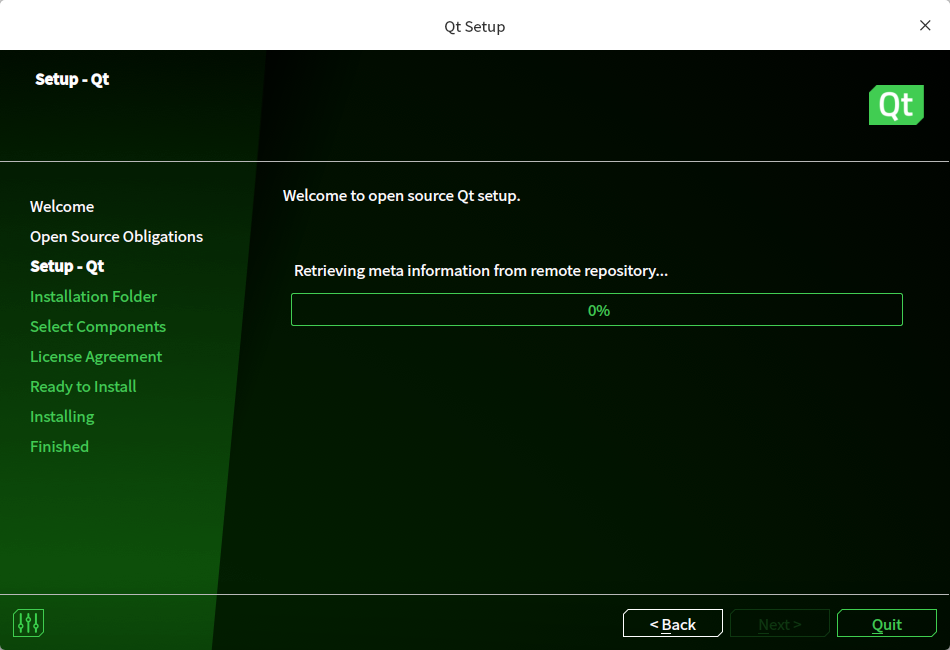Image resolution: width=950 pixels, height=650 pixels.
Task: Click the Quit button
Action: (x=886, y=623)
